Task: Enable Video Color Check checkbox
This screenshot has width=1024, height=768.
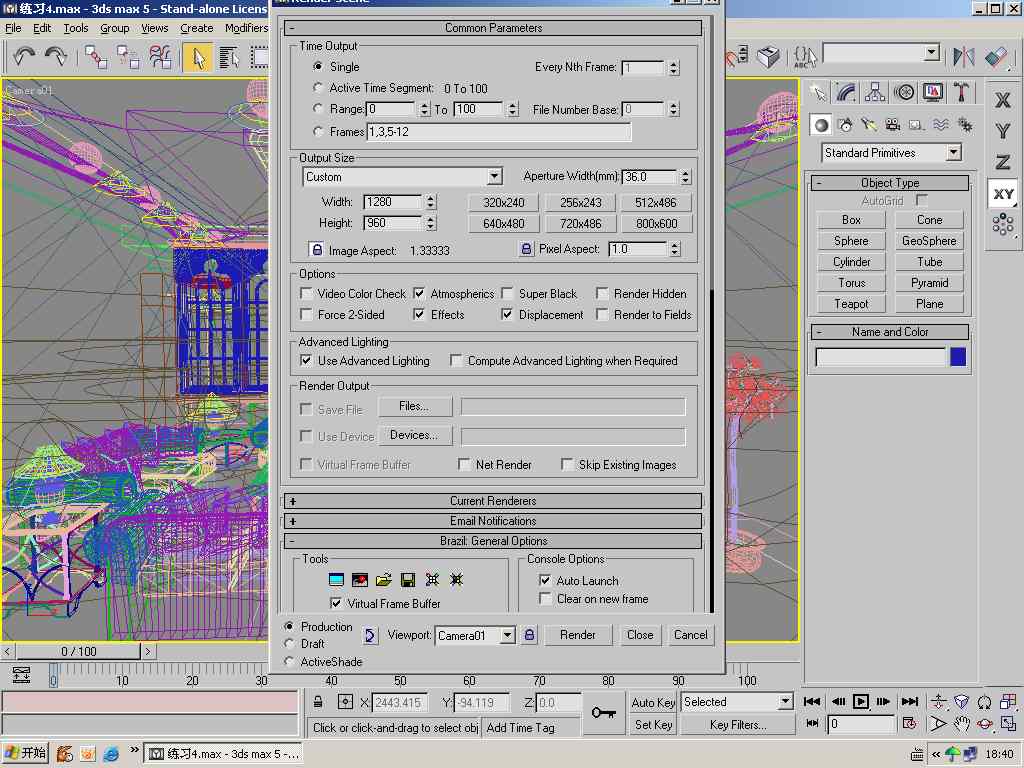Action: 306,293
